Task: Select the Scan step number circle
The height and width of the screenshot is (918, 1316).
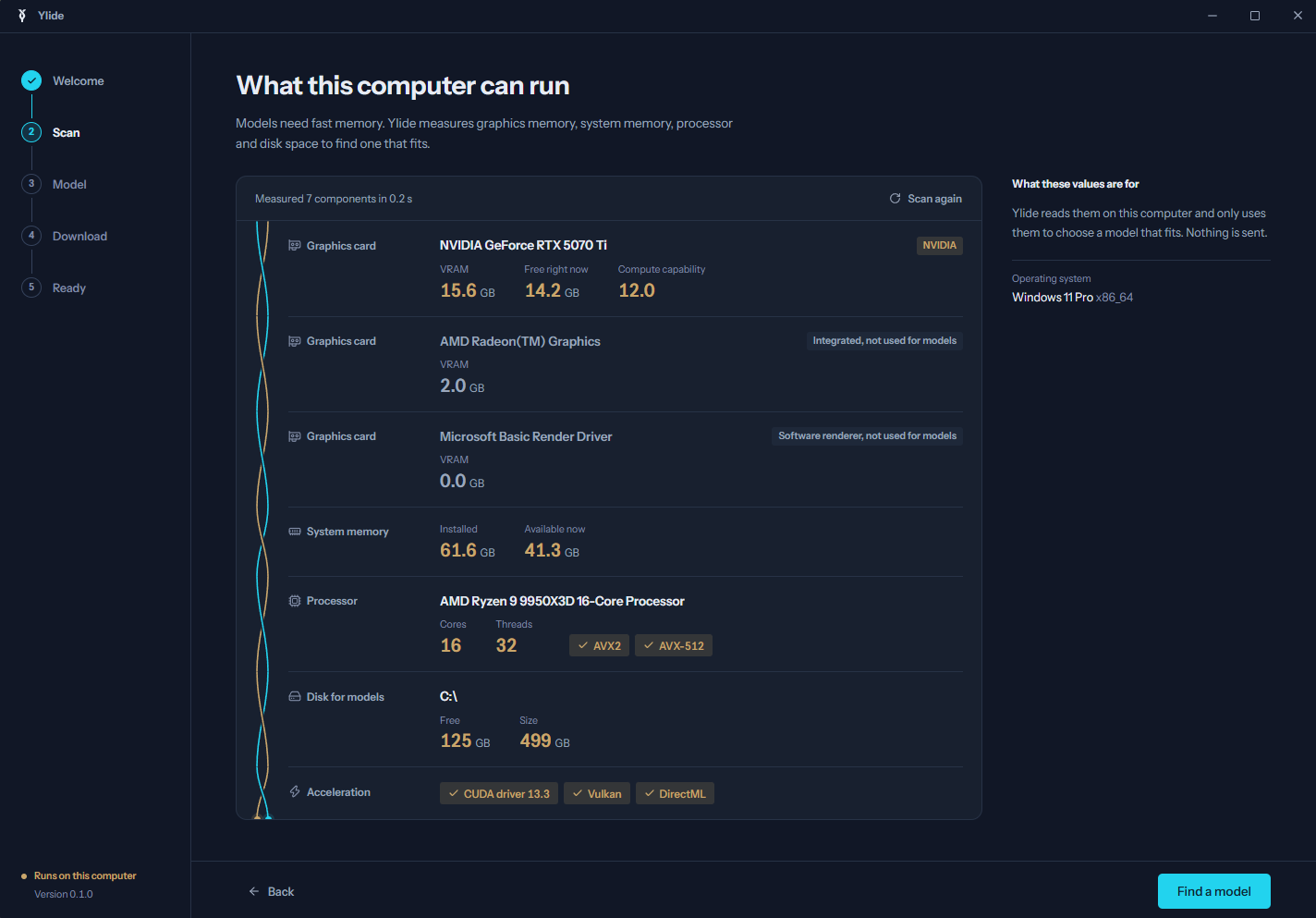Action: (x=31, y=132)
